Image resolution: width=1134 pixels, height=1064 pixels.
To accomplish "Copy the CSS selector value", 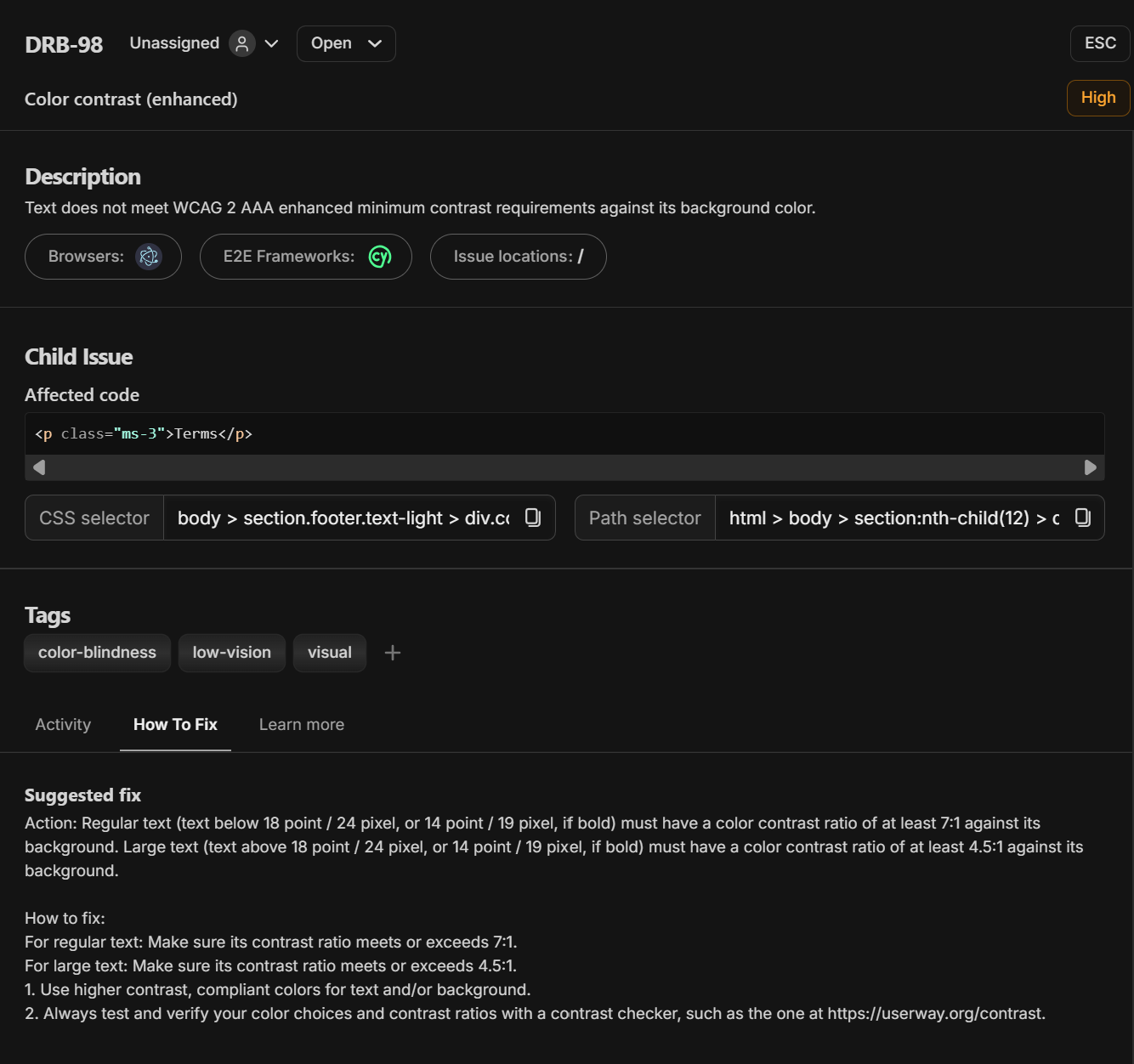I will point(533,517).
